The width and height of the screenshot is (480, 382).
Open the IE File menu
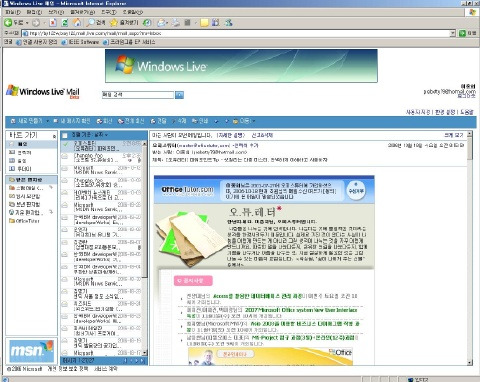[x=13, y=12]
